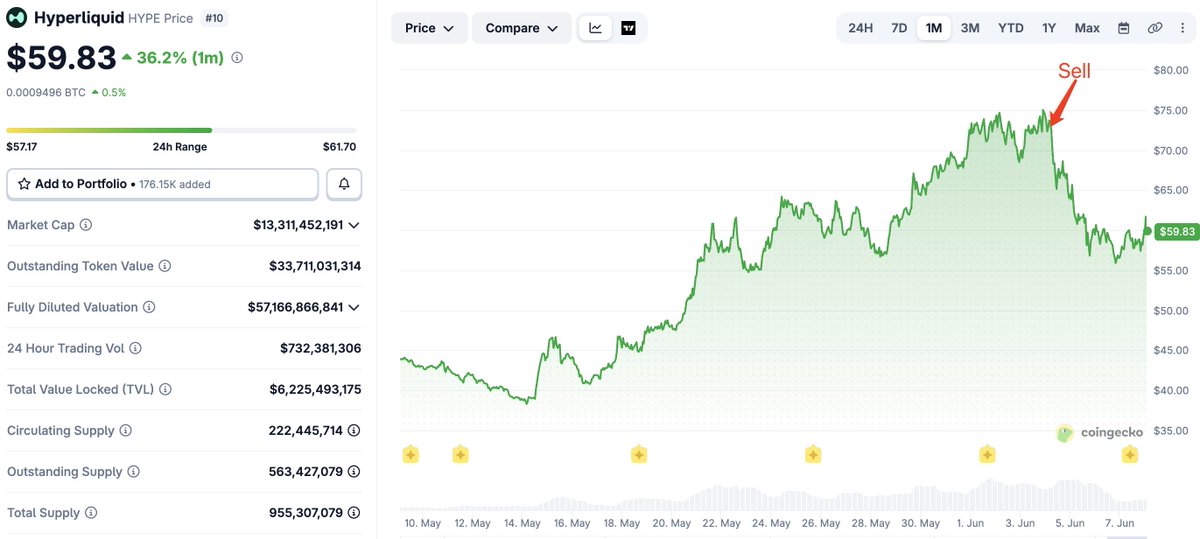The width and height of the screenshot is (1200, 539).
Task: Click the $57.17 range low value
Action: [23, 147]
